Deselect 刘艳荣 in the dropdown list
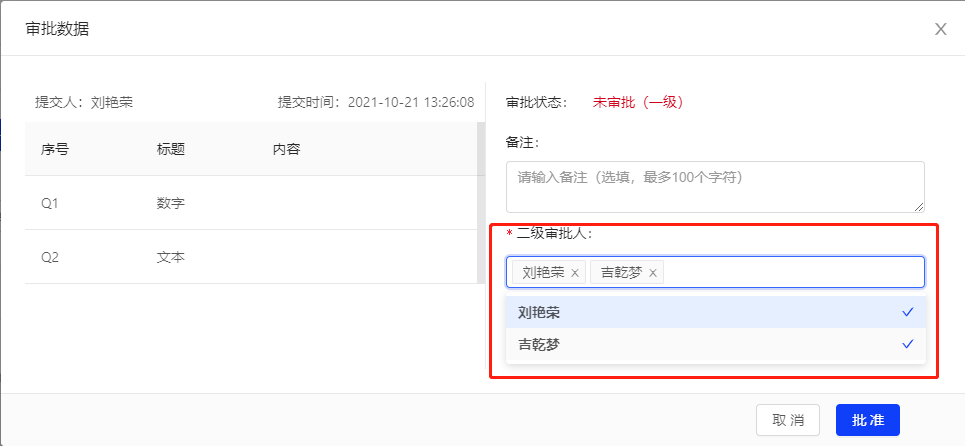Image resolution: width=965 pixels, height=446 pixels. pyautogui.click(x=716, y=313)
